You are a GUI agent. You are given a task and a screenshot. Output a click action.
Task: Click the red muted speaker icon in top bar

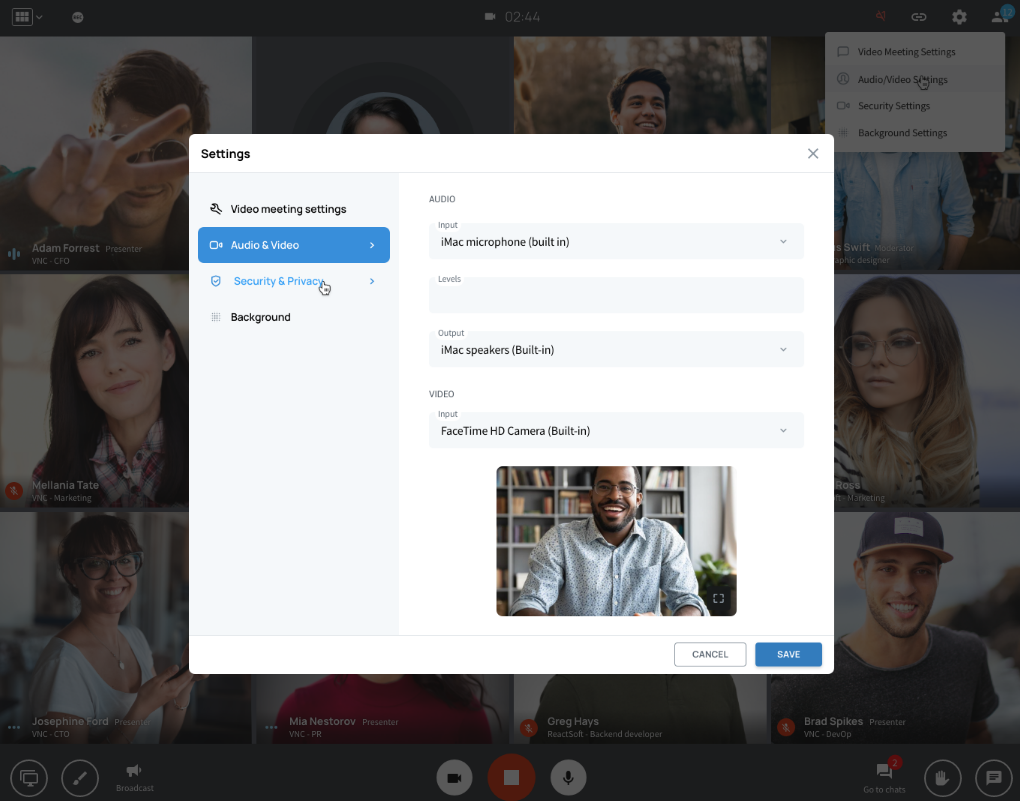click(881, 16)
